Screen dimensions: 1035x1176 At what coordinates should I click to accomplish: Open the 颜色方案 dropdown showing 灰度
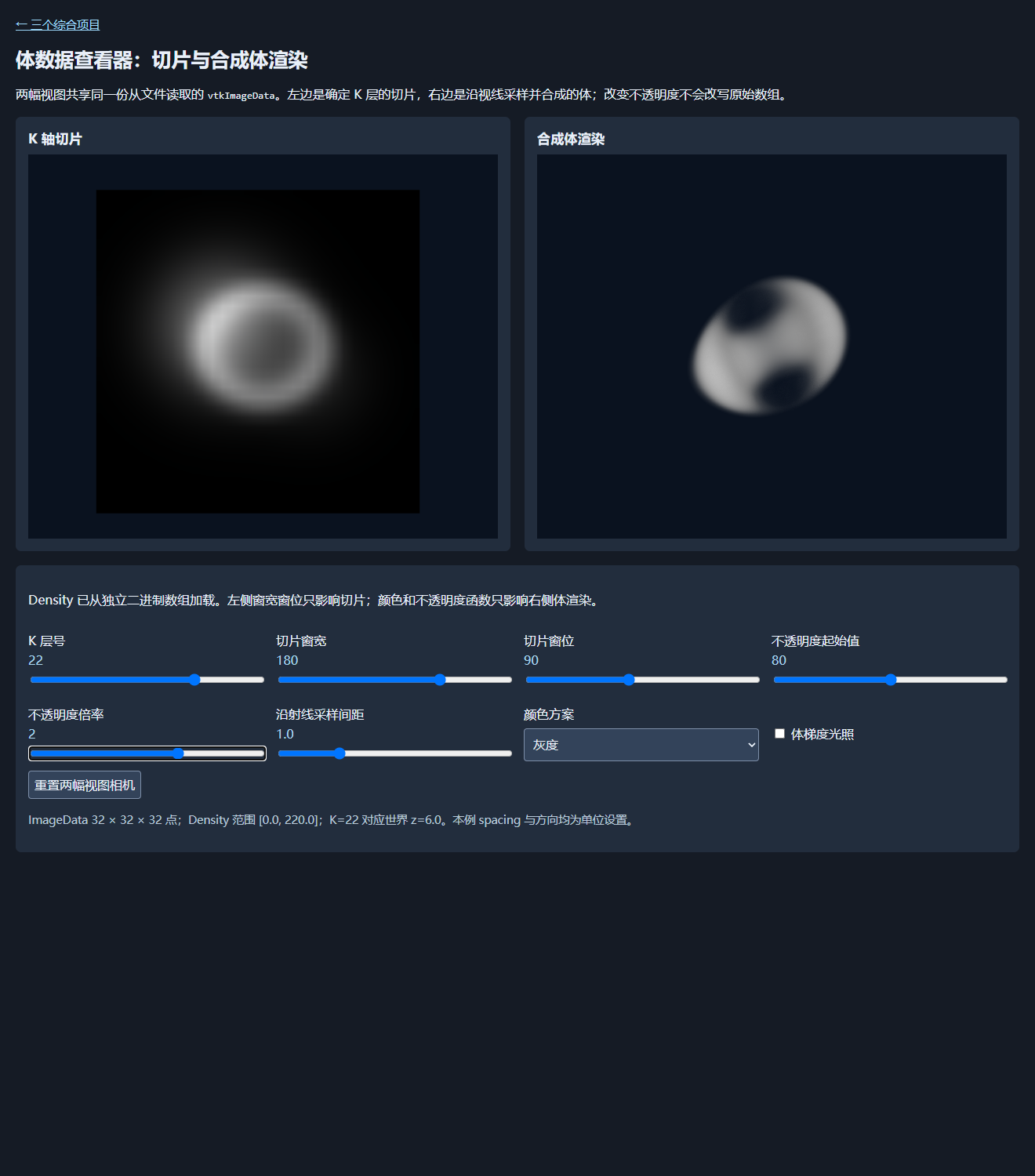point(641,745)
